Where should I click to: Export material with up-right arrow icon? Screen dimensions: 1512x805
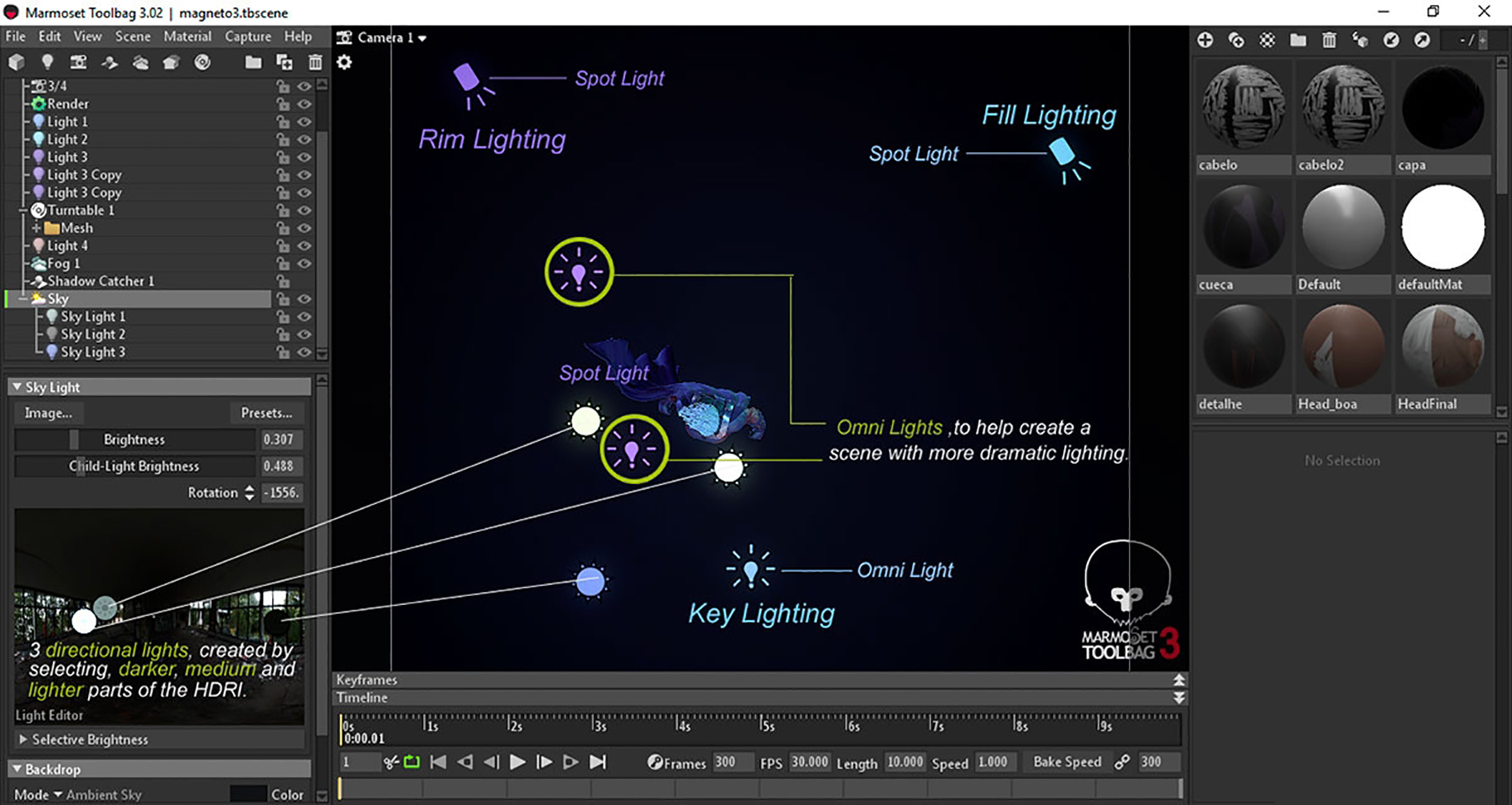click(x=1422, y=40)
